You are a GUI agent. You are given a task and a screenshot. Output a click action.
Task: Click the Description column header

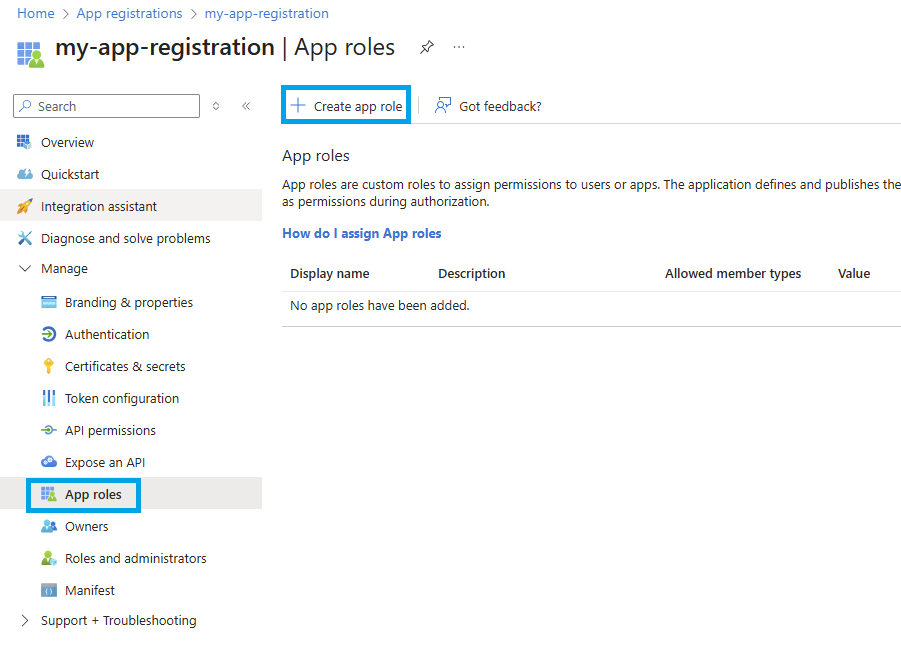pos(472,273)
